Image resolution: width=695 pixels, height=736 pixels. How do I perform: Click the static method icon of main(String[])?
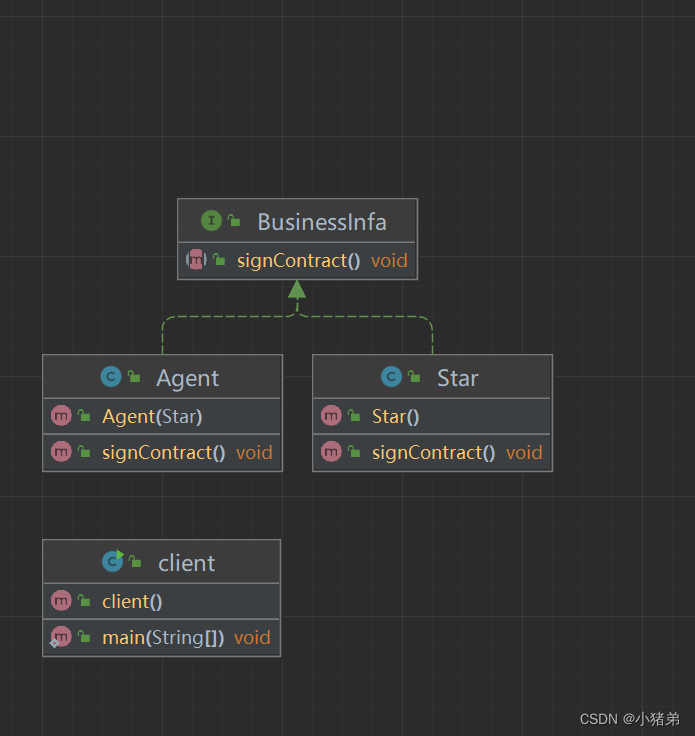pyautogui.click(x=61, y=637)
